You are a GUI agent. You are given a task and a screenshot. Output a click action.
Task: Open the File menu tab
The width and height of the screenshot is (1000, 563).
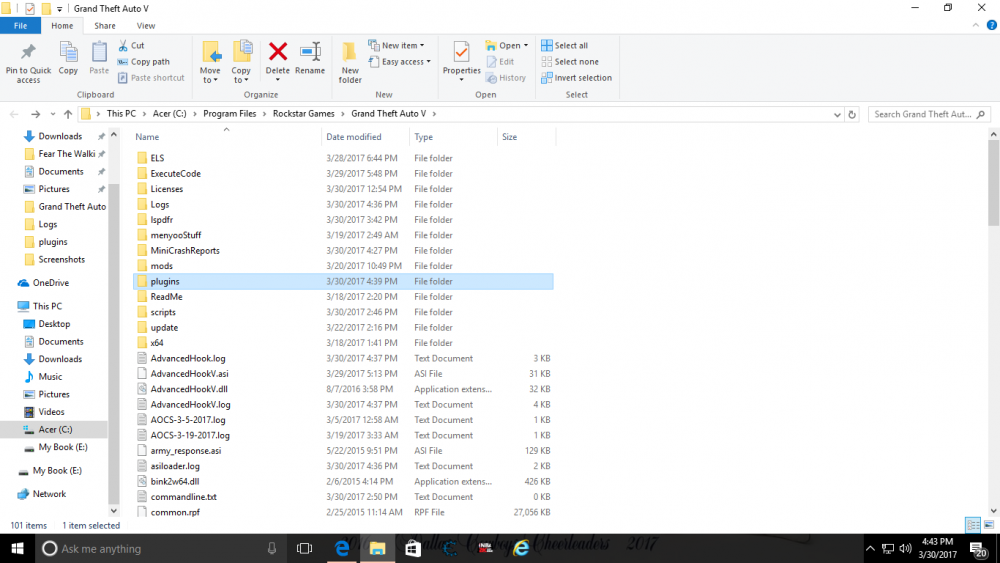pos(20,26)
